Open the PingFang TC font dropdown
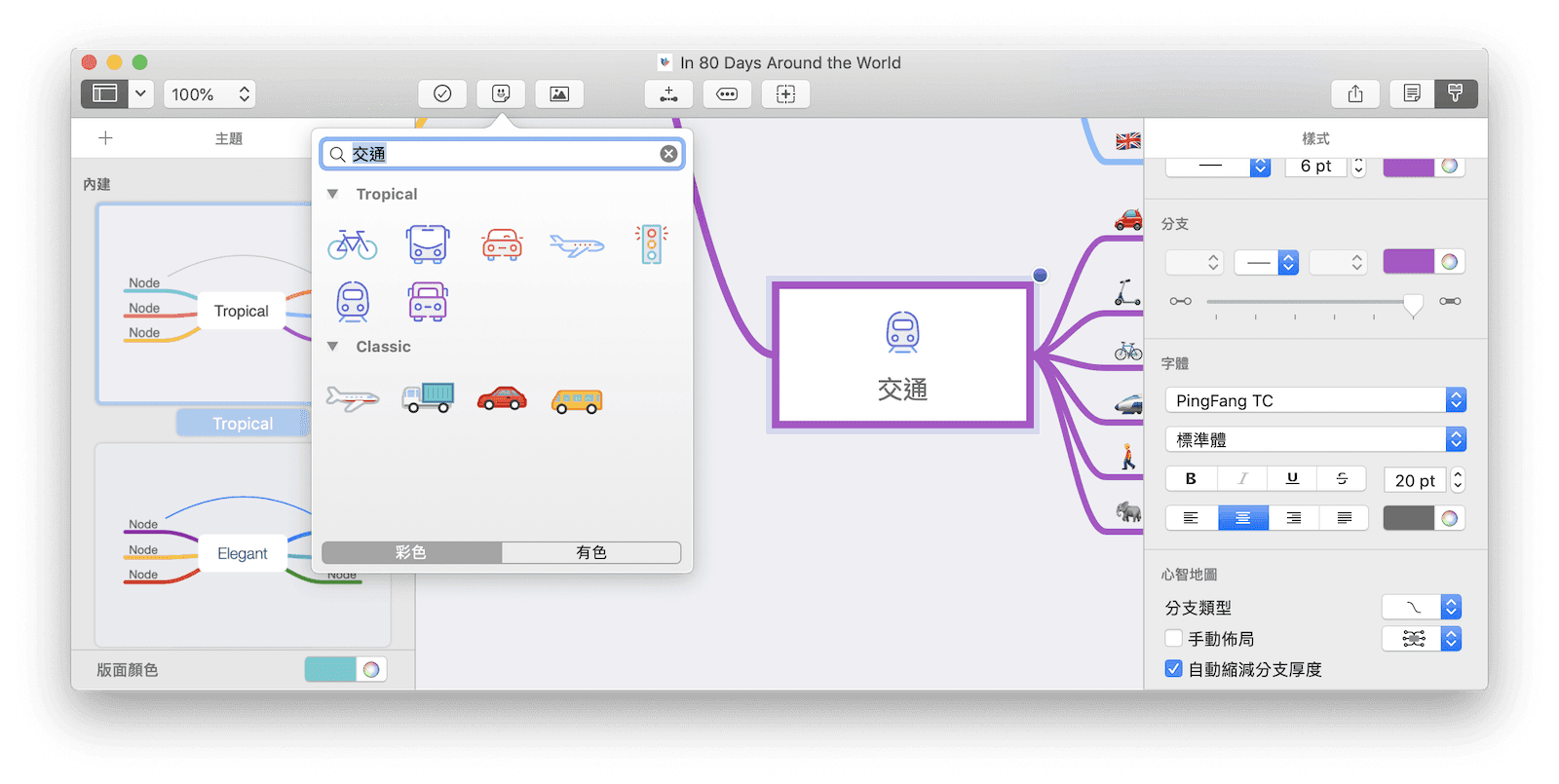The image size is (1559, 784). (x=1314, y=400)
